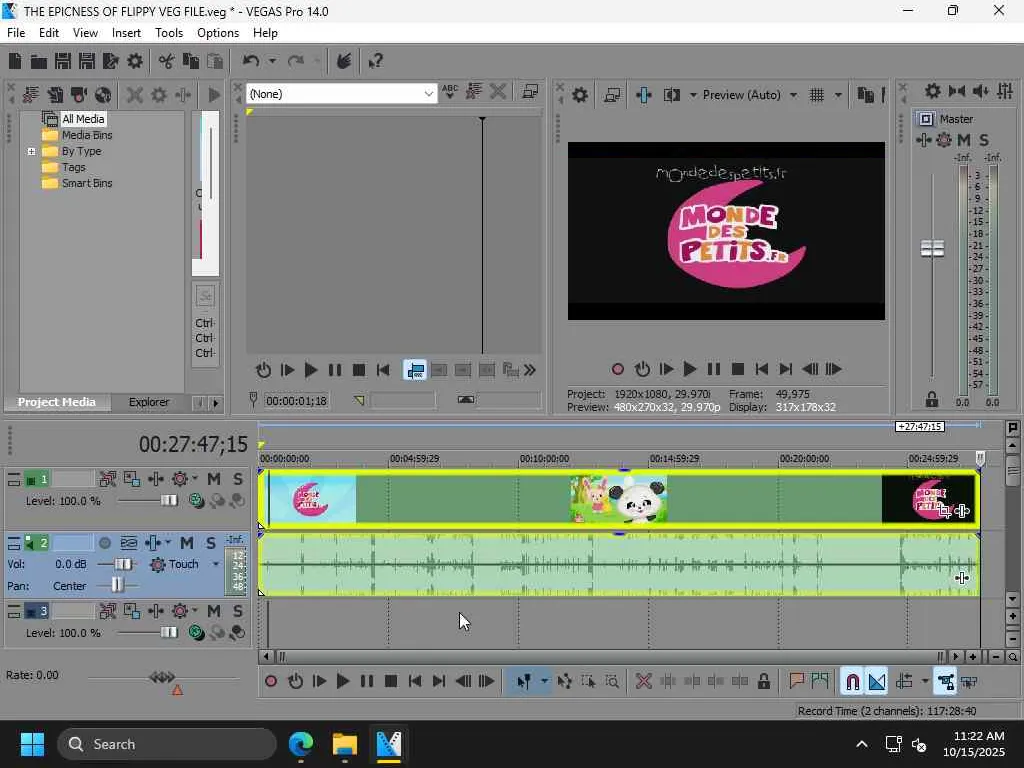Click the What's This help icon
1024x768 pixels.
(375, 61)
